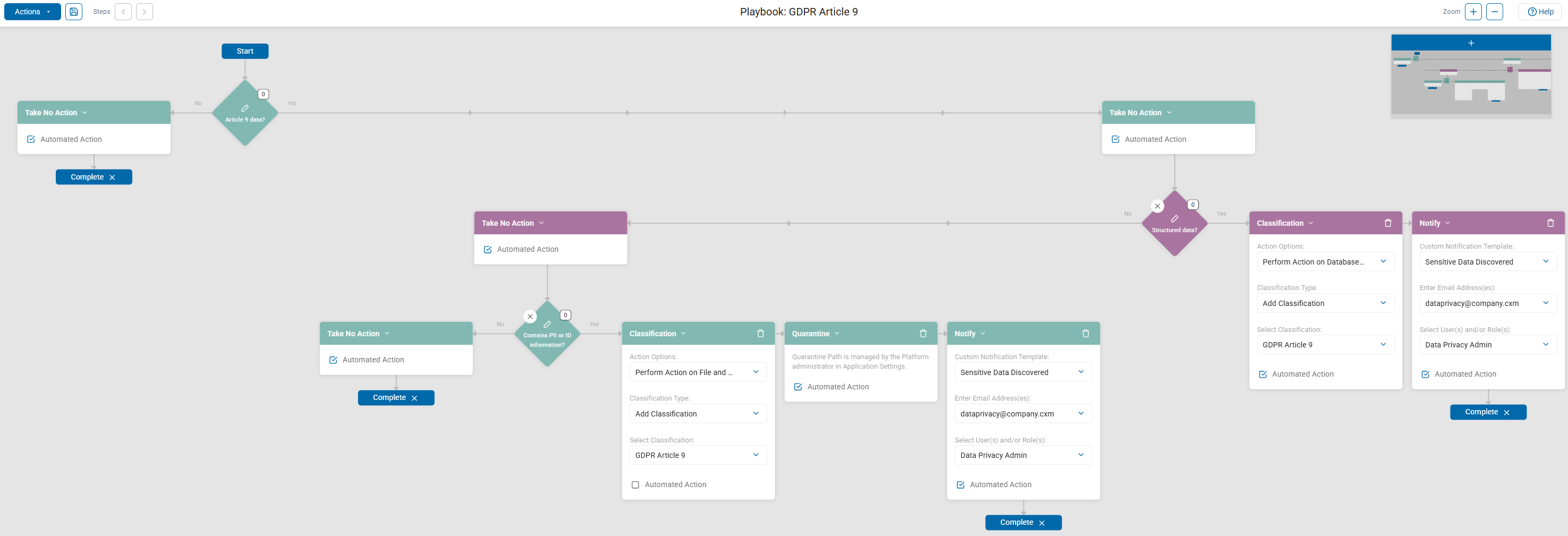Screen dimensions: 1568x536
Task: Toggle Automated Action in the purple Take No Action card
Action: pyautogui.click(x=487, y=250)
